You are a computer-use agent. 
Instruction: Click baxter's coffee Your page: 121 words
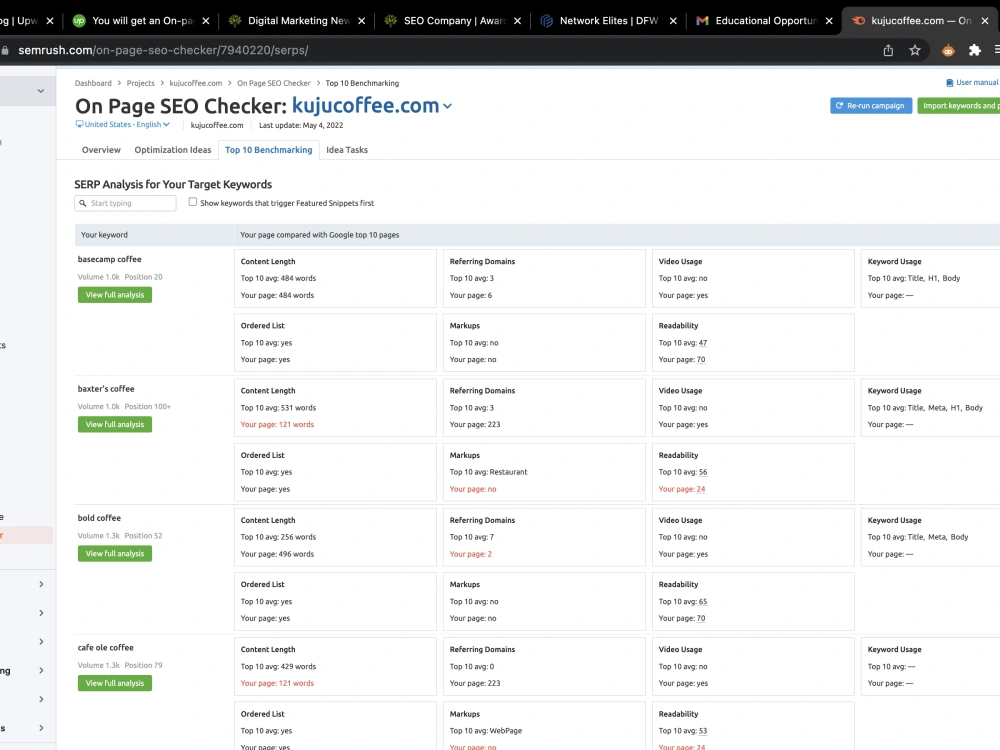coord(277,425)
